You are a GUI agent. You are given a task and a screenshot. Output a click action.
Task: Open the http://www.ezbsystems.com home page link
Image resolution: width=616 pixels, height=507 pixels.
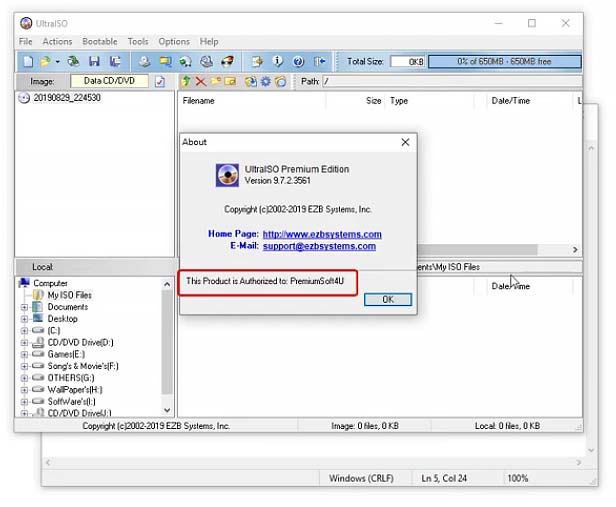[322, 234]
